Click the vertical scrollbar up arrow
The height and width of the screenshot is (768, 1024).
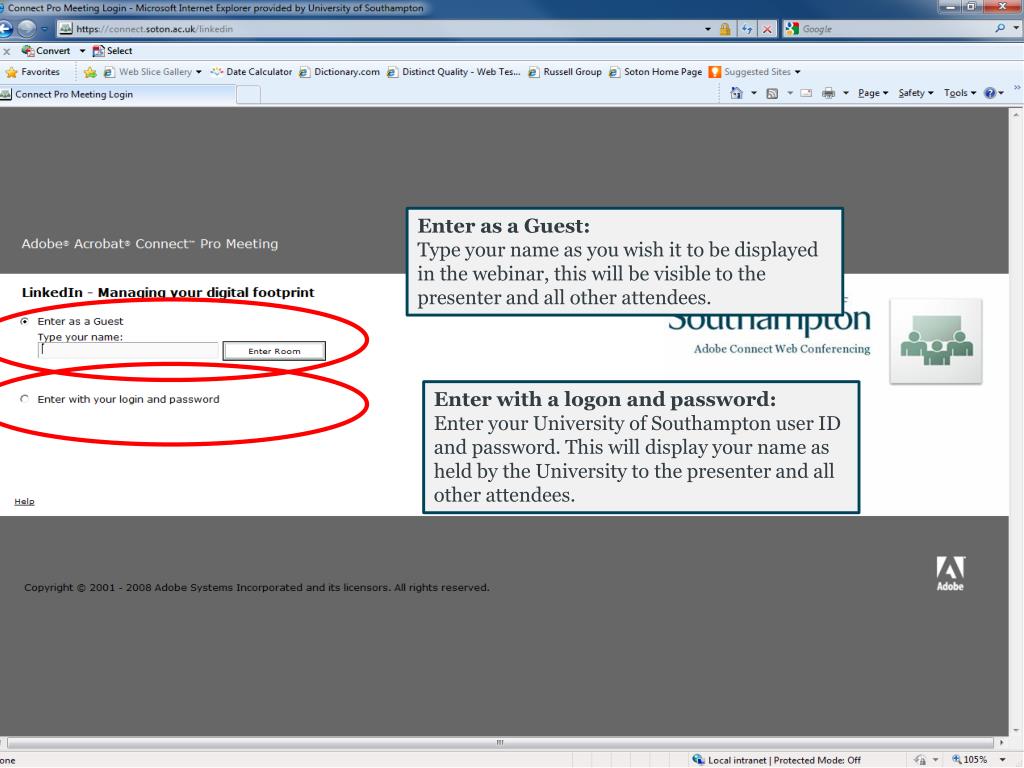pyautogui.click(x=1016, y=114)
